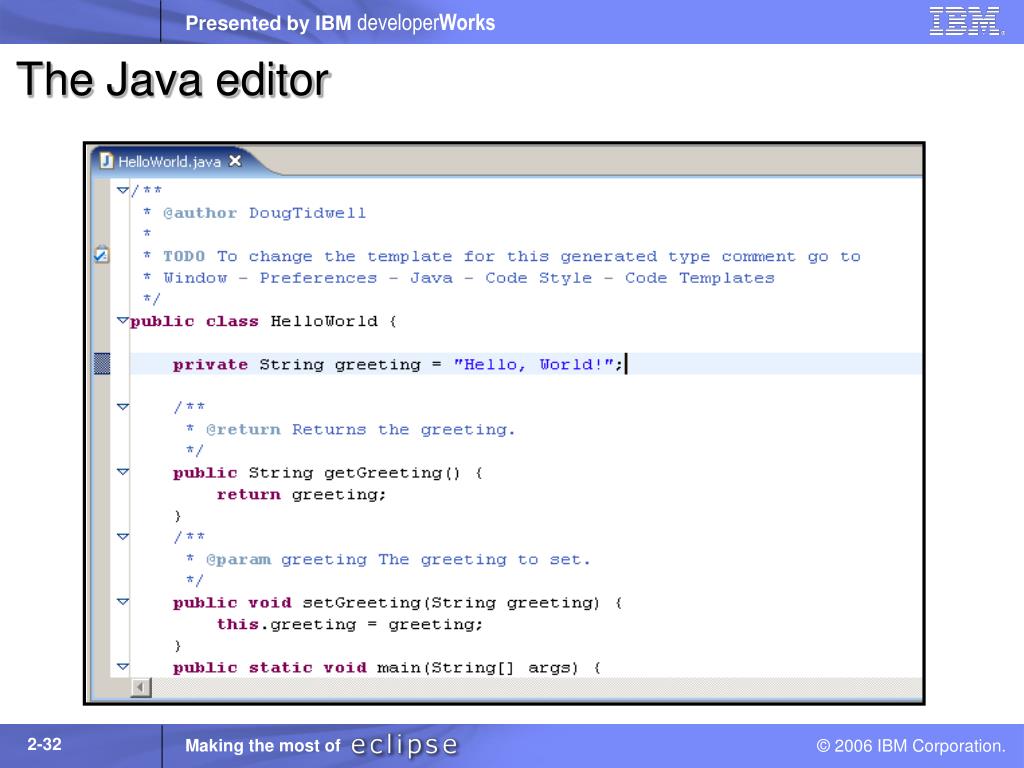The image size is (1024, 768).
Task: Click the "@param greeting The greeting to set." line
Action: click(x=398, y=559)
